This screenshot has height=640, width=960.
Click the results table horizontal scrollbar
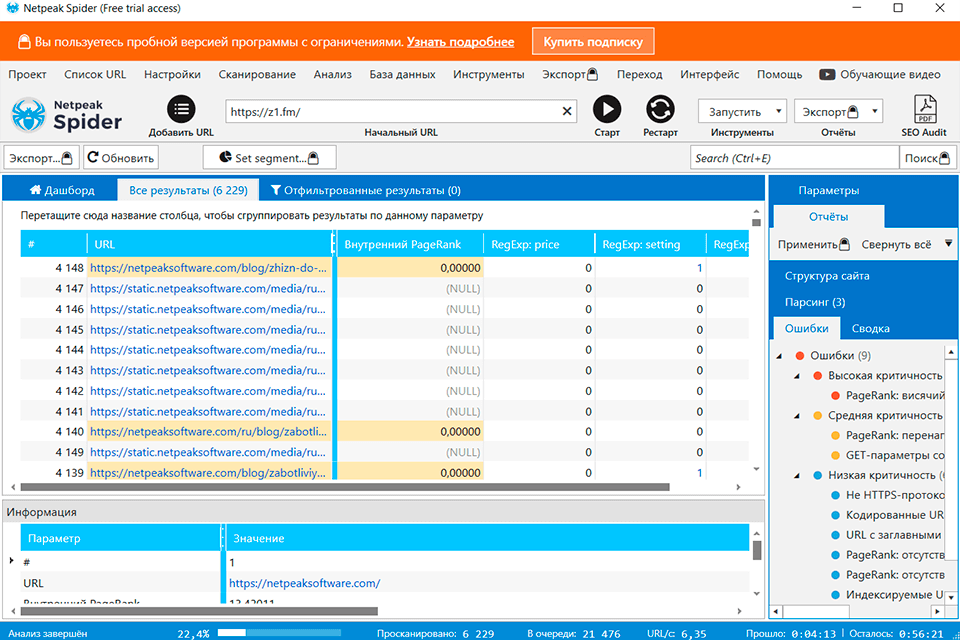click(x=340, y=487)
